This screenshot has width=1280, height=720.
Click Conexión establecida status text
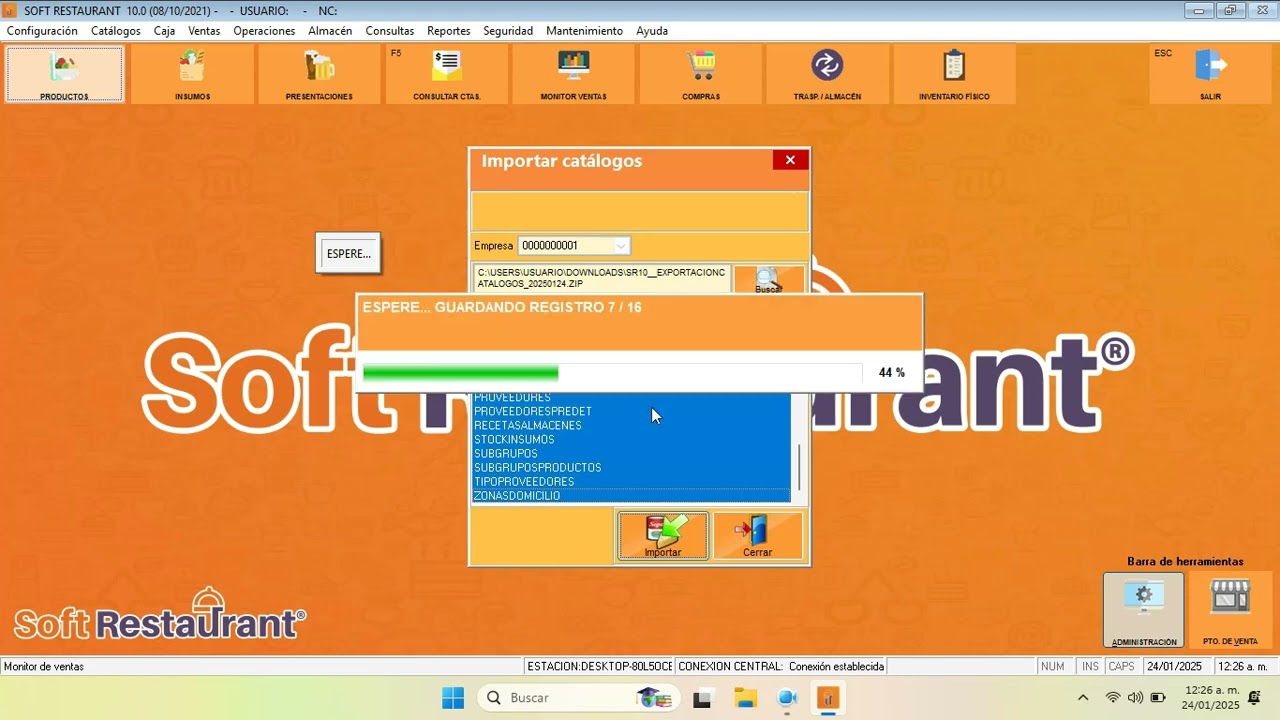click(x=836, y=666)
